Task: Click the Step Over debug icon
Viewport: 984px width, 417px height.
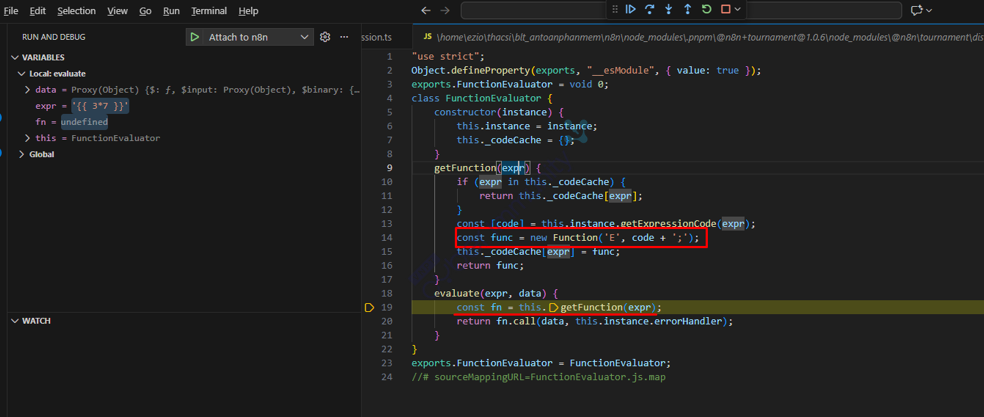Action: [x=650, y=9]
